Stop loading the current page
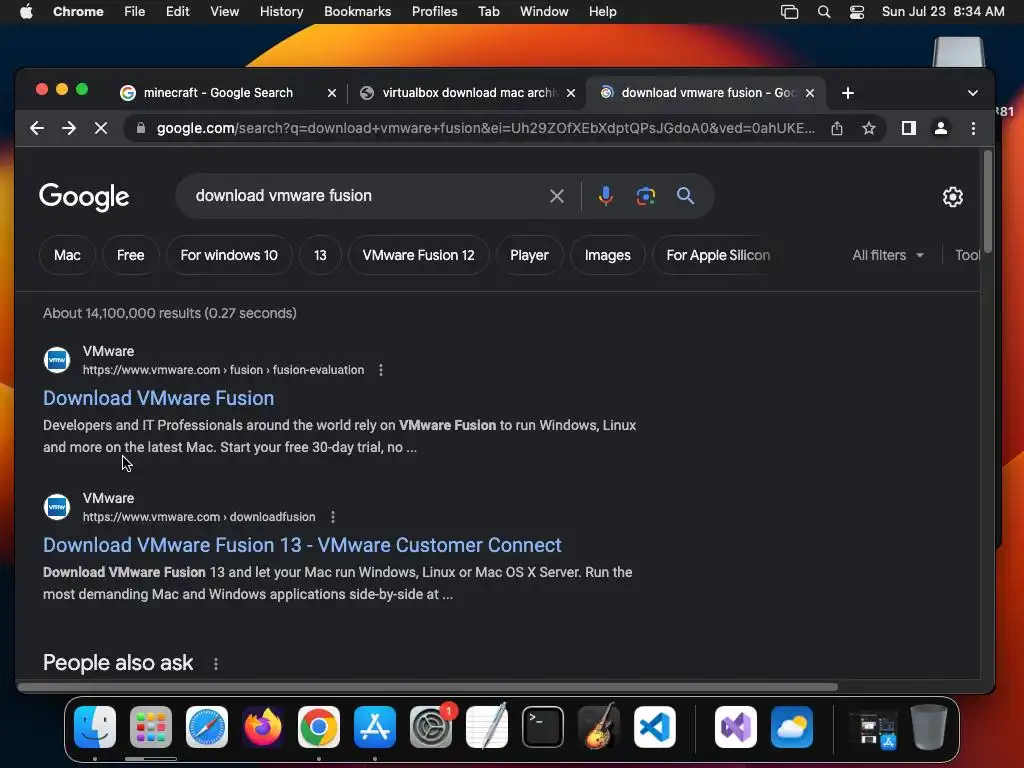 pyautogui.click(x=101, y=128)
